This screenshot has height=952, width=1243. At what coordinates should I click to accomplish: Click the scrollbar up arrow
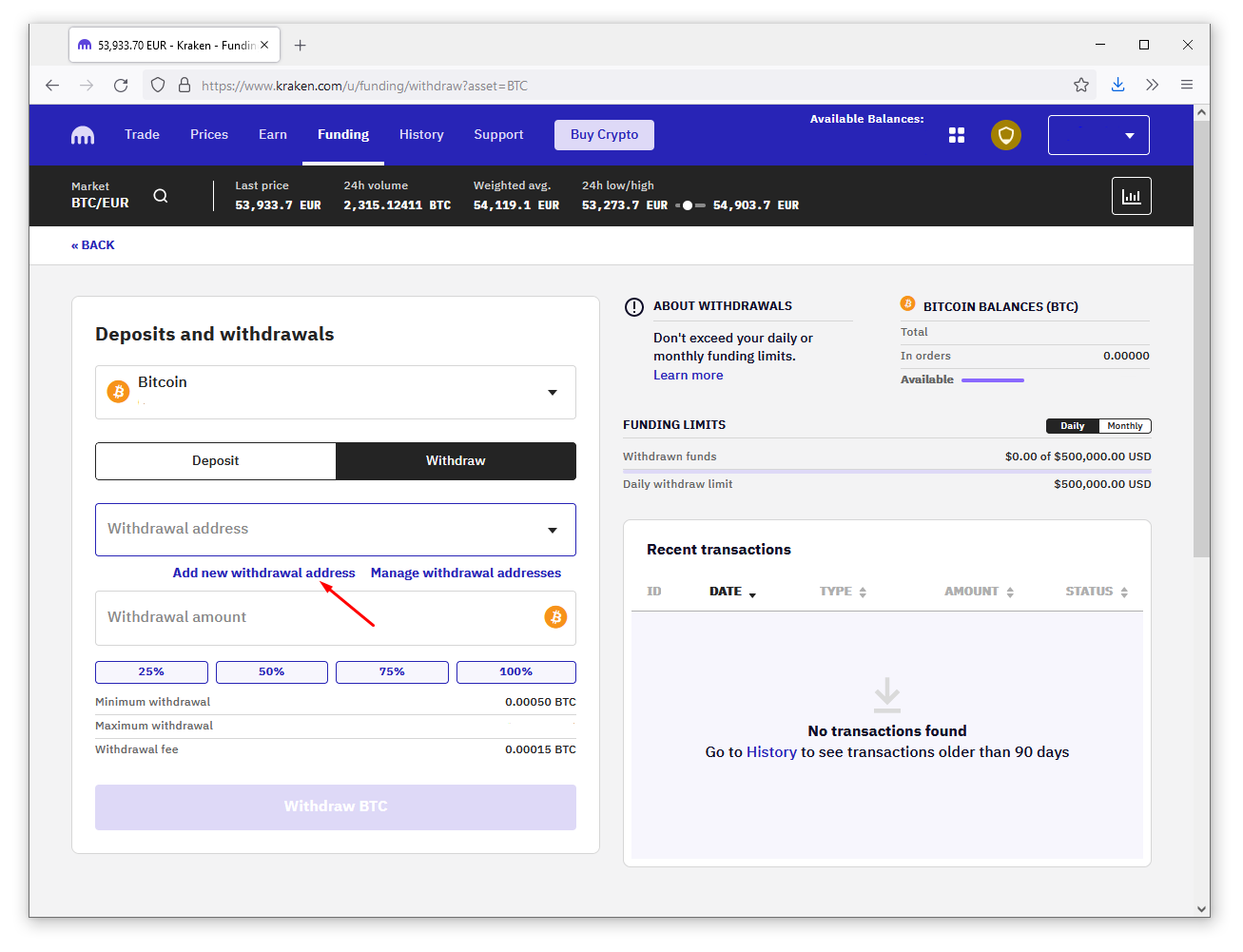(1202, 112)
